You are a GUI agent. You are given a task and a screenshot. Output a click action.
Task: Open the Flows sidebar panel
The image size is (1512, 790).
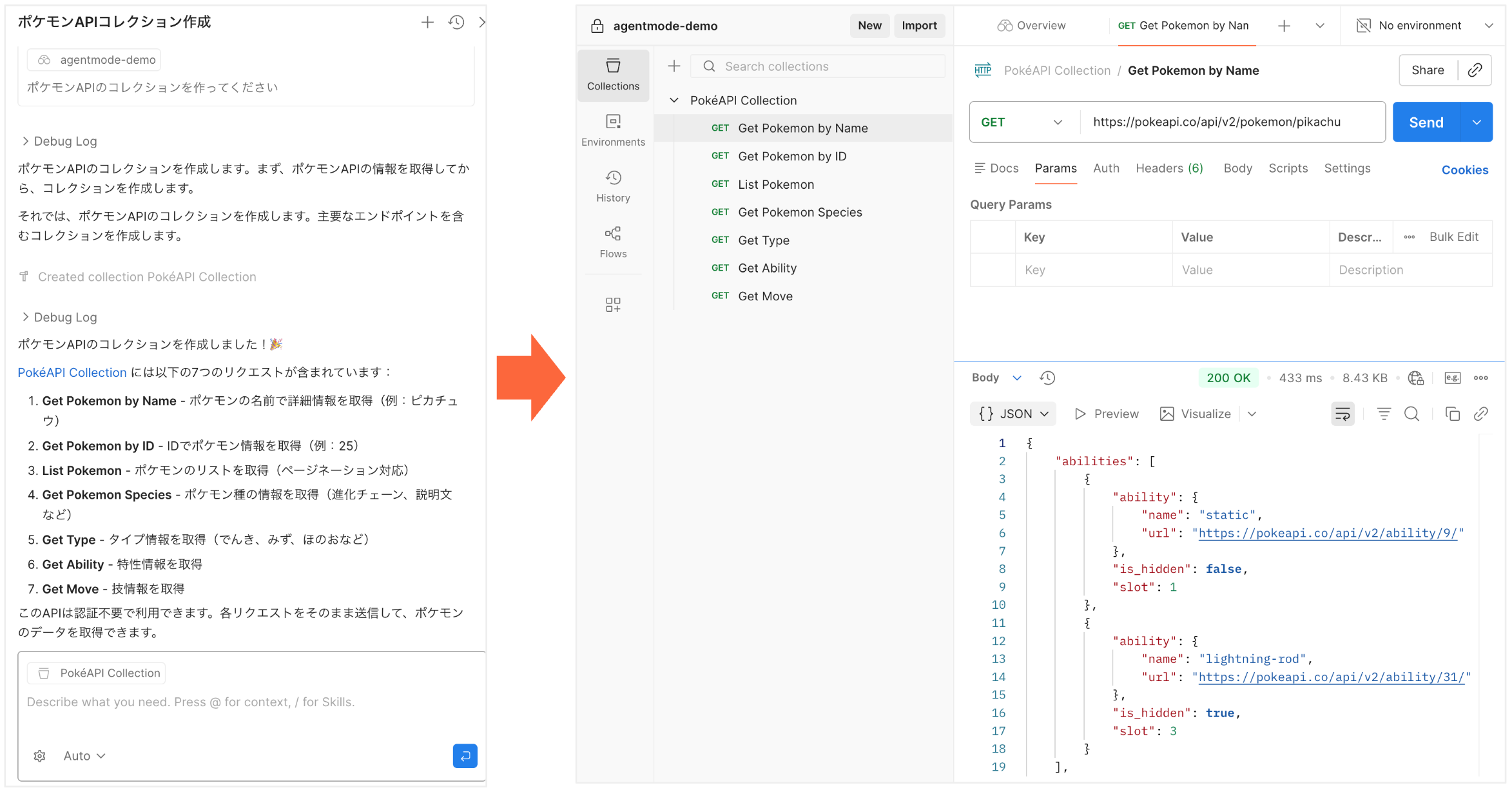pyautogui.click(x=613, y=242)
